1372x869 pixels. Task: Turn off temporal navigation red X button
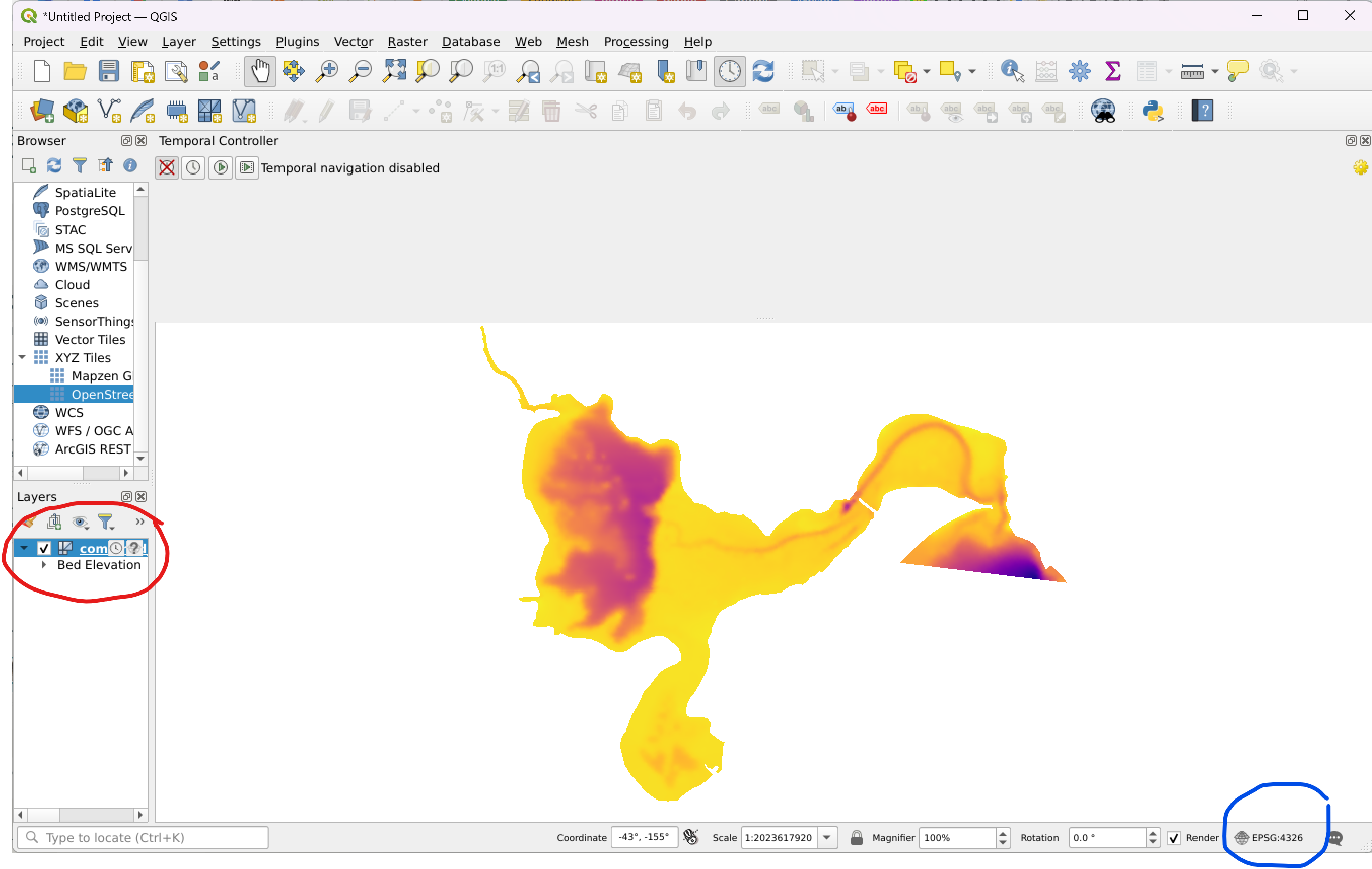[166, 167]
